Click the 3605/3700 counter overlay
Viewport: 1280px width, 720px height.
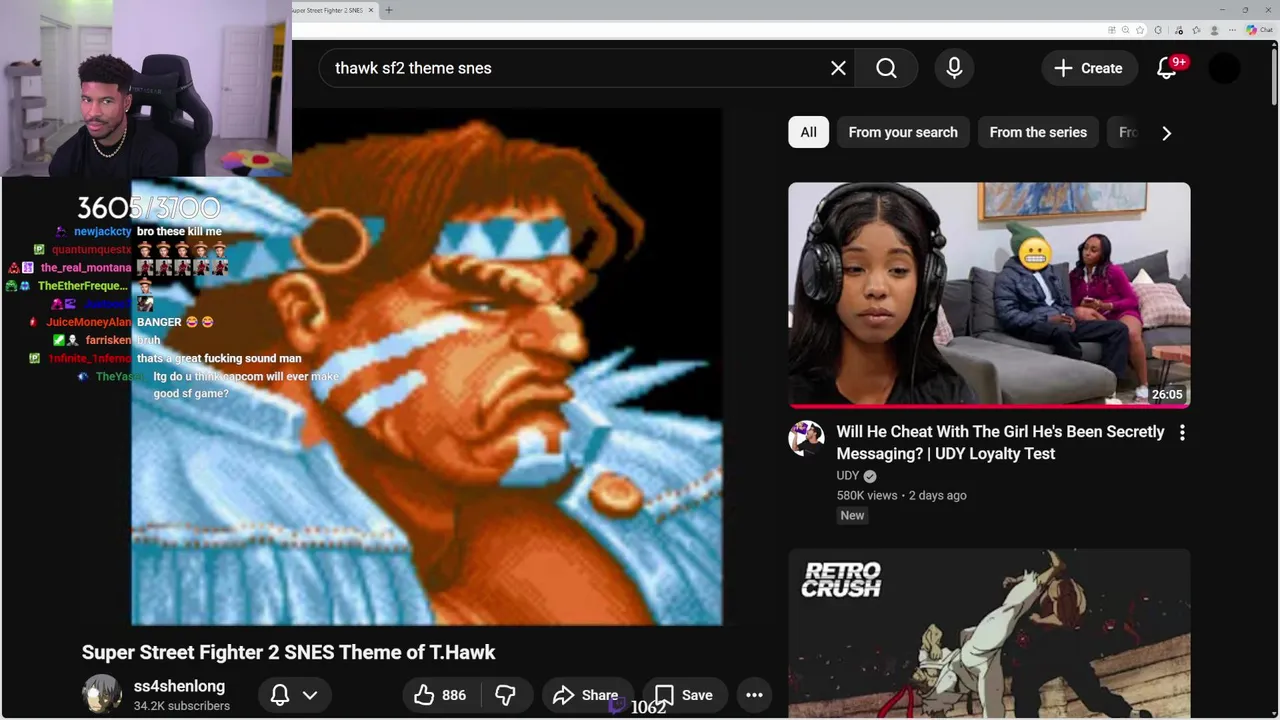click(x=149, y=208)
